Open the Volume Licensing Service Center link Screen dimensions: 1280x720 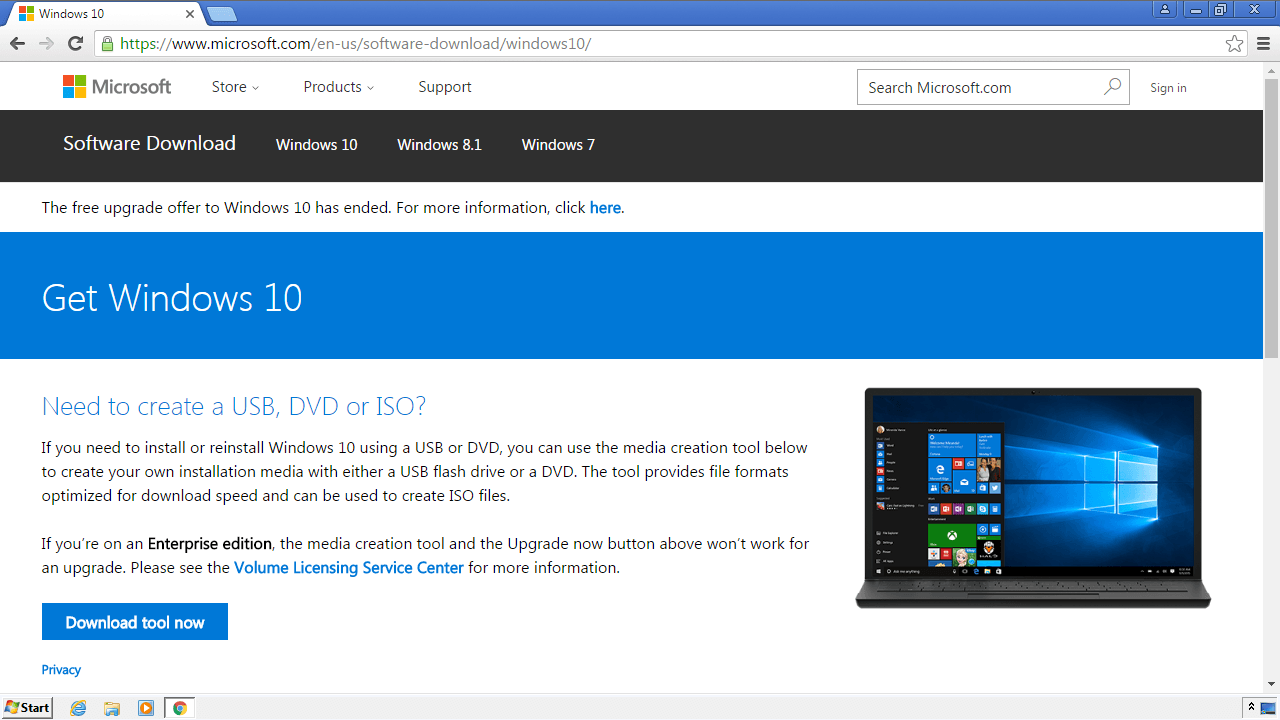point(349,568)
